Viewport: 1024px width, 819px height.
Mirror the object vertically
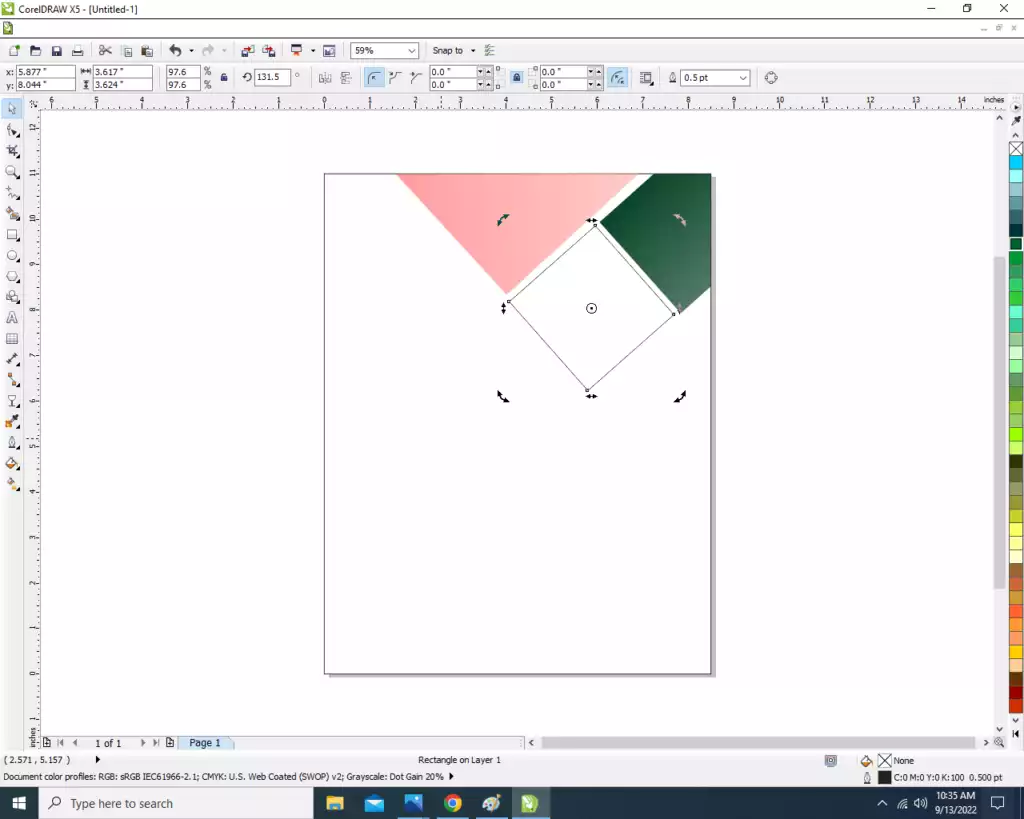point(346,78)
